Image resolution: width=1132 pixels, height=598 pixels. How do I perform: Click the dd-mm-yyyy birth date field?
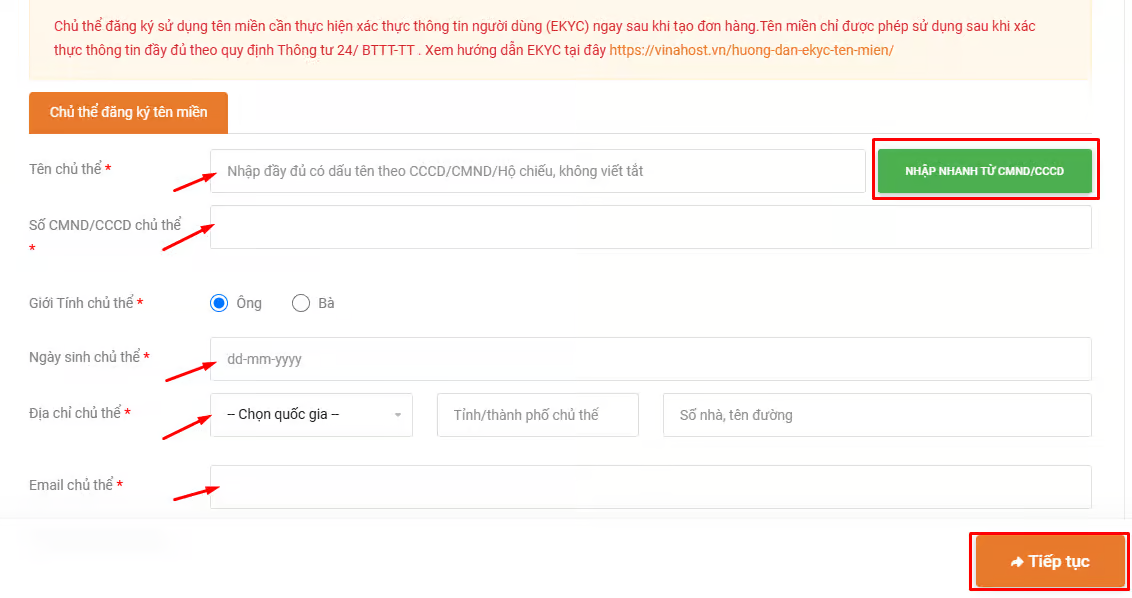pos(650,359)
